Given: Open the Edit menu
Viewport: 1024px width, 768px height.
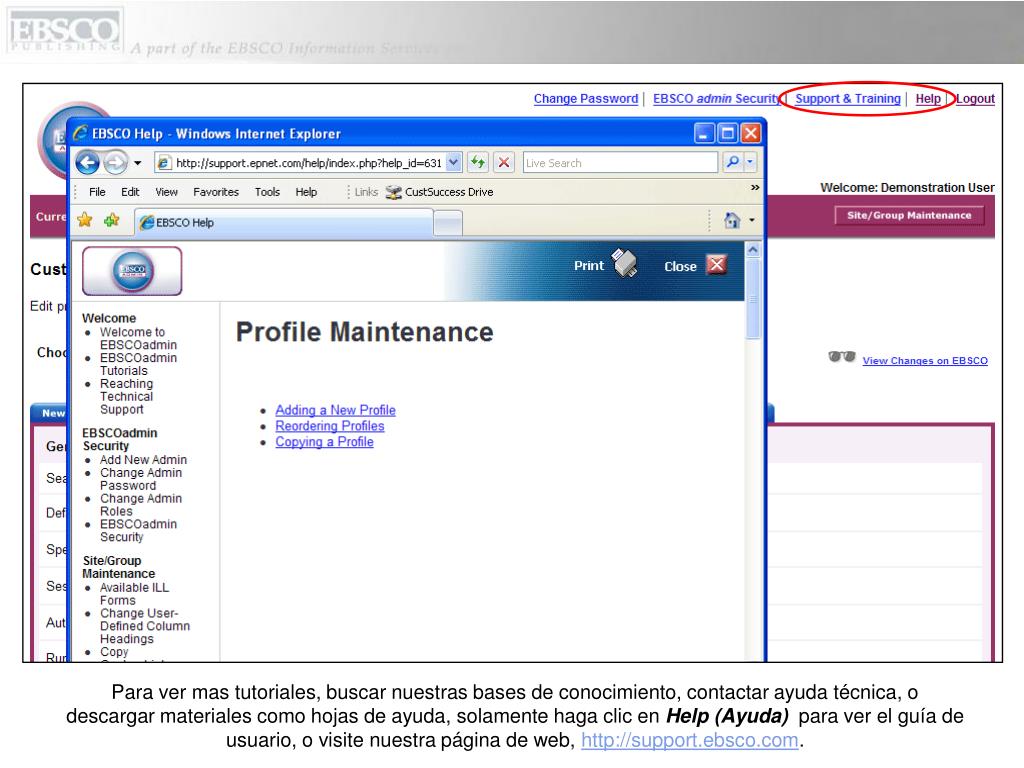Looking at the screenshot, I should 130,192.
